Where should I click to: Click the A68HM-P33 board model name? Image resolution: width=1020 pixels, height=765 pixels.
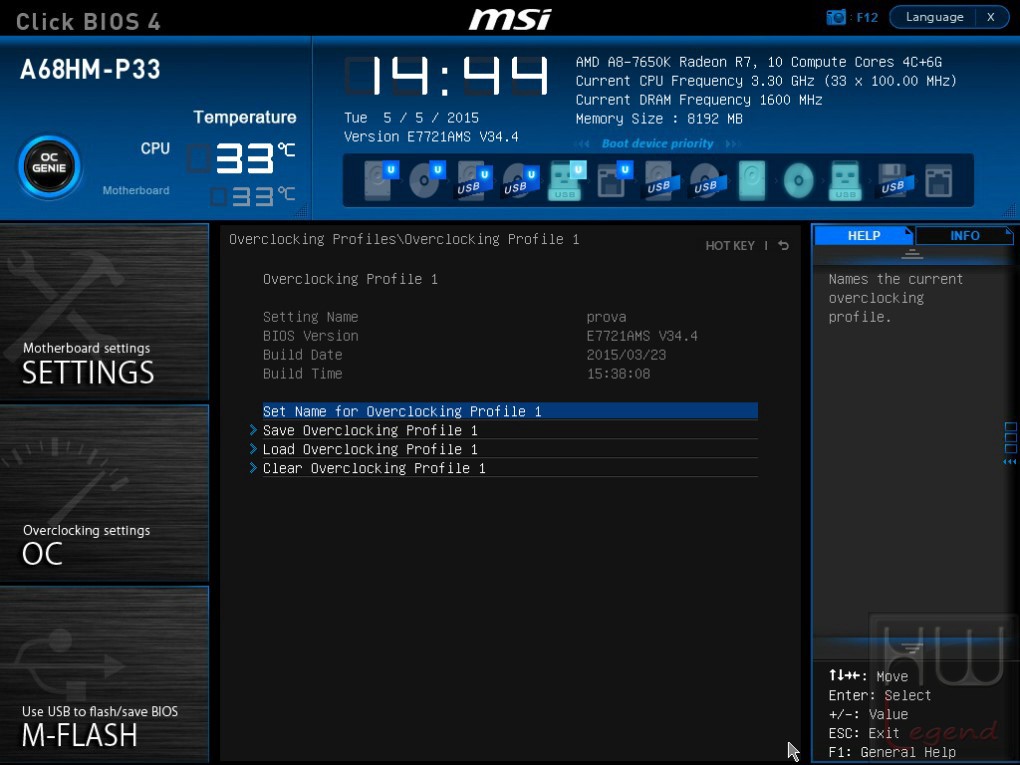(x=90, y=70)
